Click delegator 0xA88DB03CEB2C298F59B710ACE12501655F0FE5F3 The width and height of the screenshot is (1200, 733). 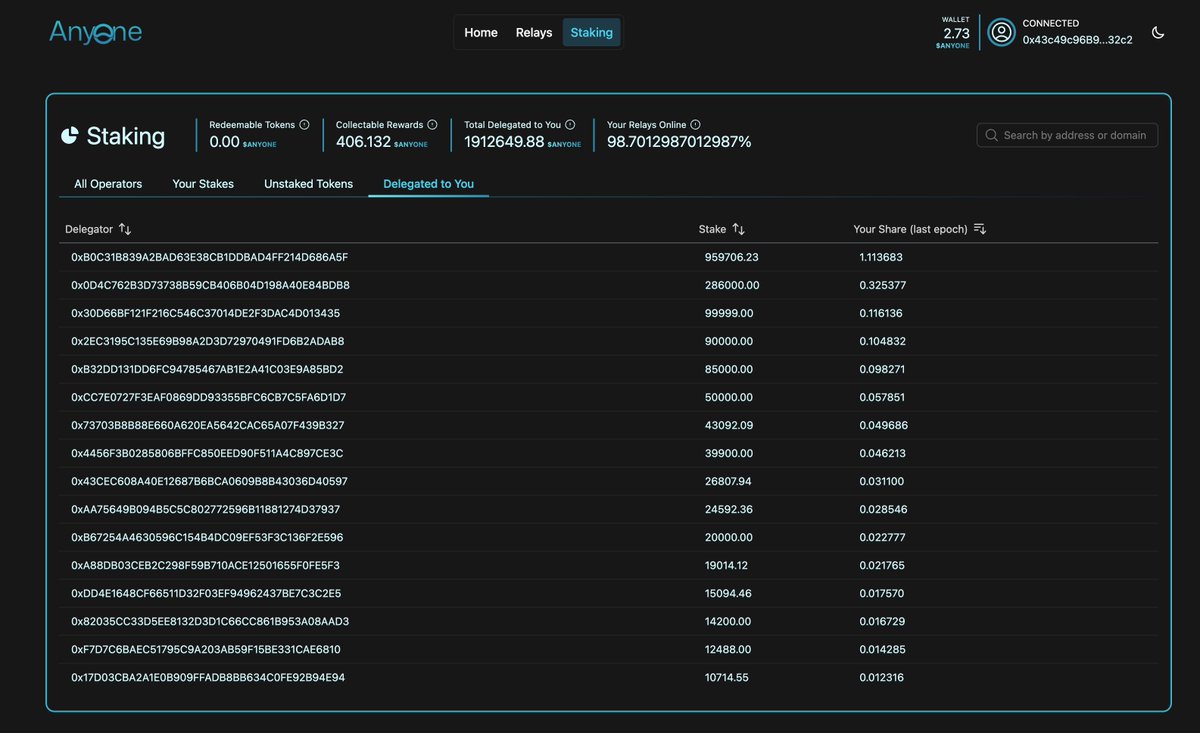click(206, 565)
